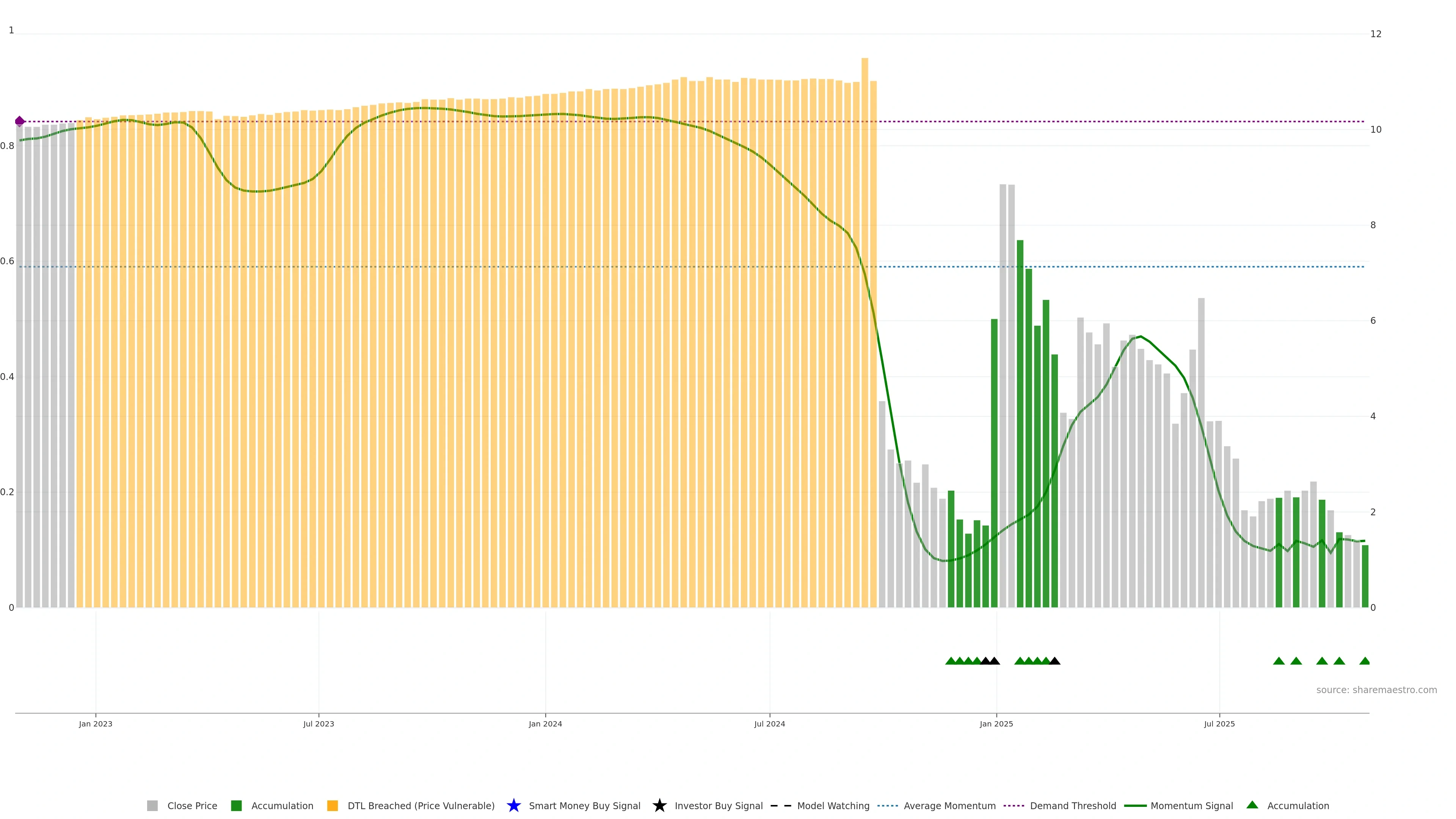Click the gray Close Price legend swatch
This screenshot has height=819, width=1456.
coord(152,805)
